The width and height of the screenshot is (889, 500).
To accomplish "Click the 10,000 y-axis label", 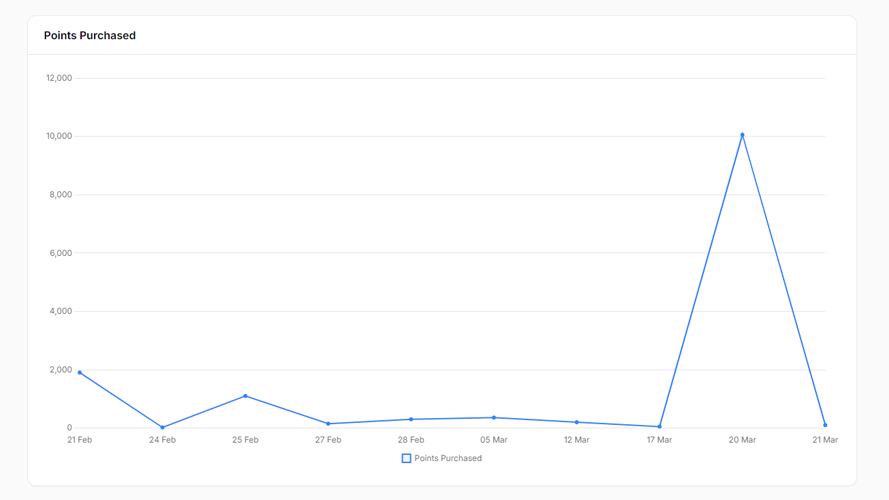I will 59,136.
